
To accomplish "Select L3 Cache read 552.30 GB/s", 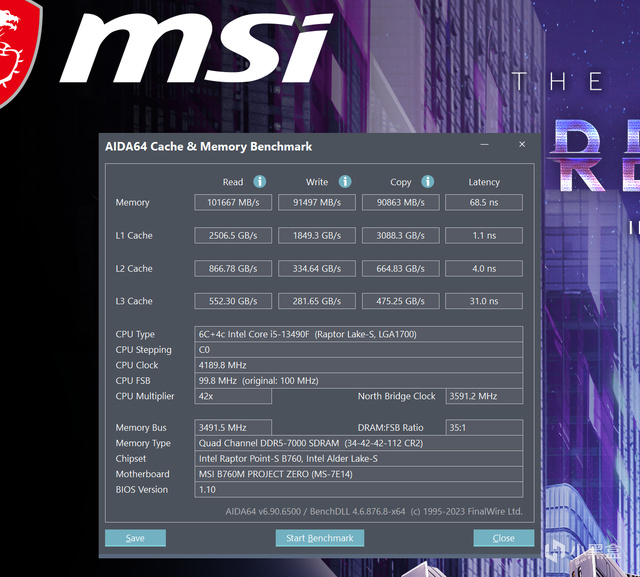I will (233, 301).
